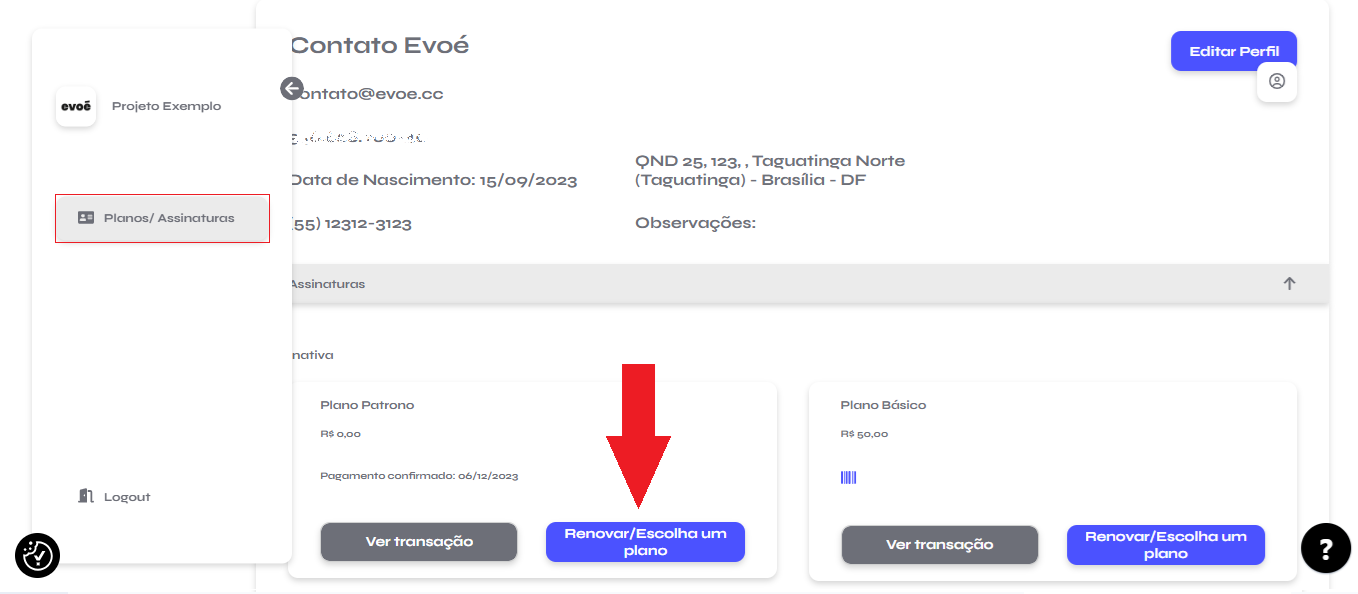Collapse Assinaturas using the up arrow
Image resolution: width=1358 pixels, height=594 pixels.
1290,284
